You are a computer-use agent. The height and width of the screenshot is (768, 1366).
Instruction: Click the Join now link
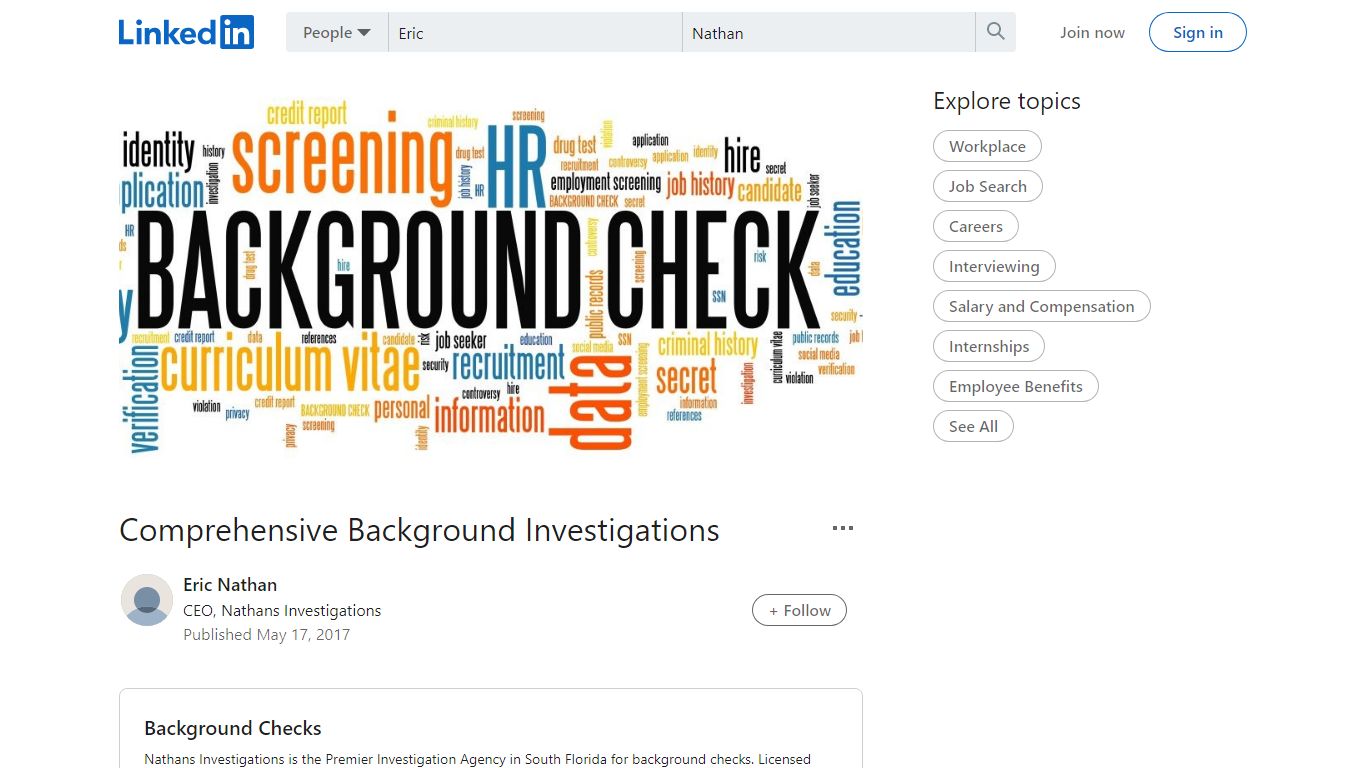pyautogui.click(x=1092, y=33)
